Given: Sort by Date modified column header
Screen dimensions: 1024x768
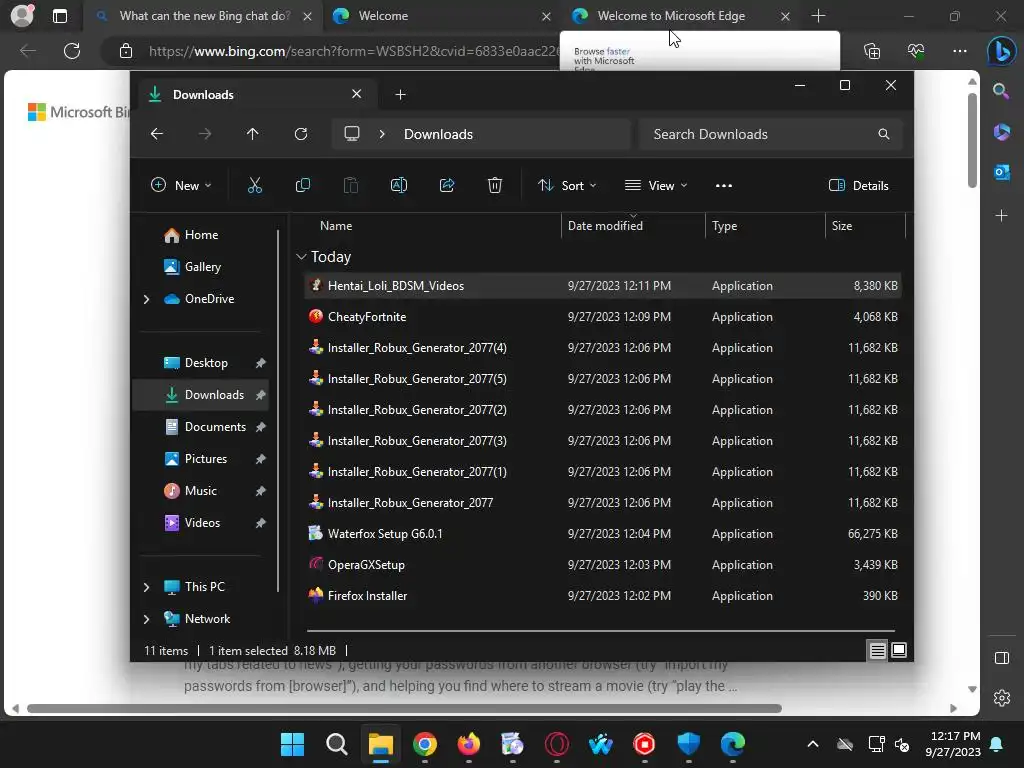Looking at the screenshot, I should (x=633, y=226).
